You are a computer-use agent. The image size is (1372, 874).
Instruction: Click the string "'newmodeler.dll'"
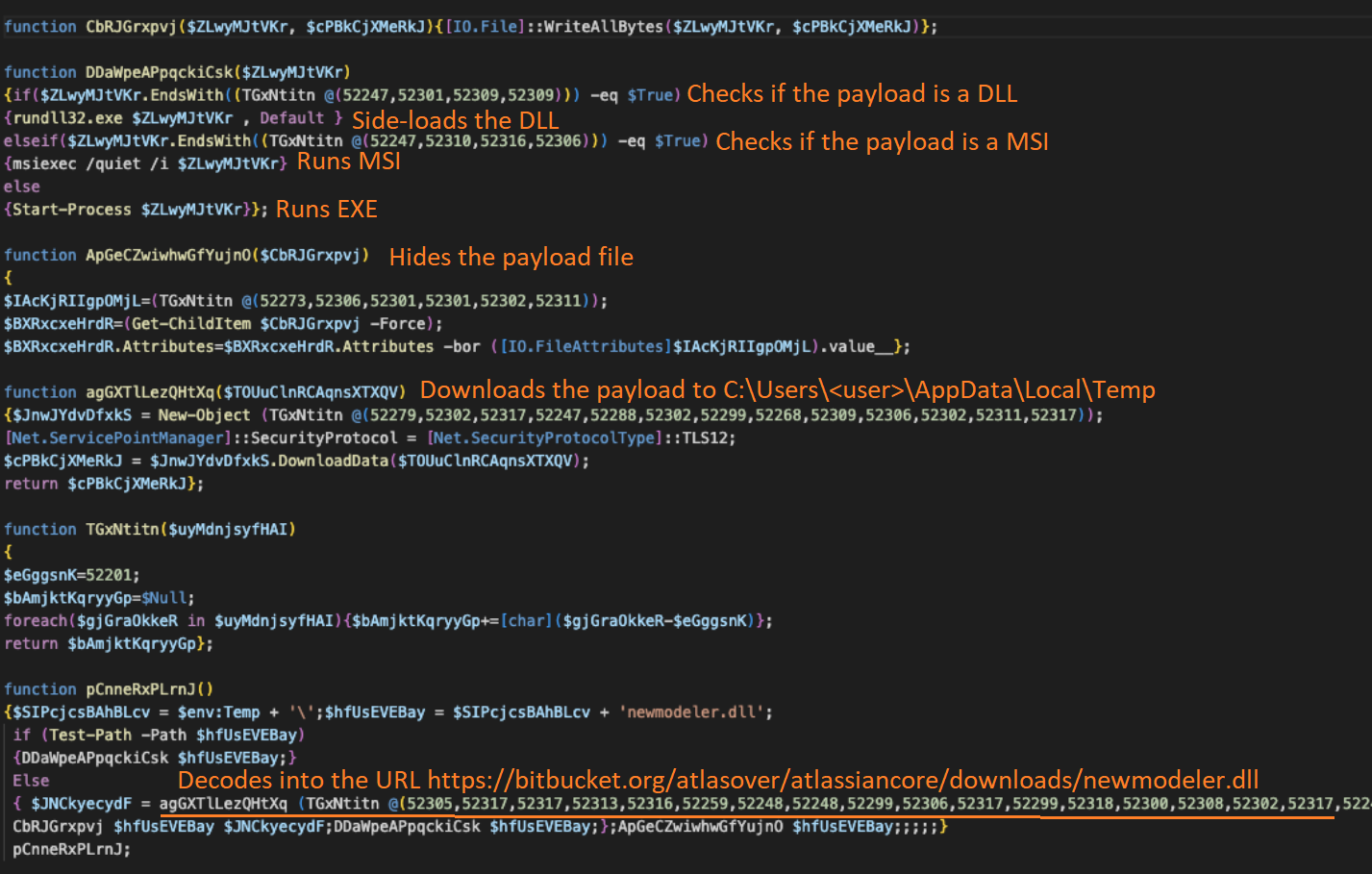[690, 712]
